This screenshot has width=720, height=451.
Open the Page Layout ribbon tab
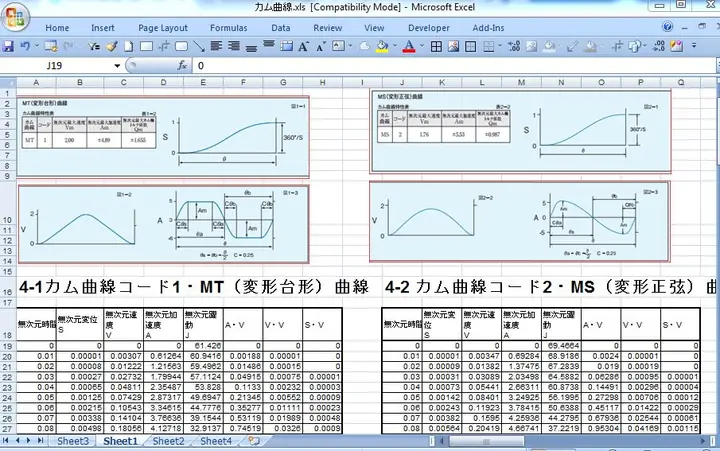tap(163, 28)
